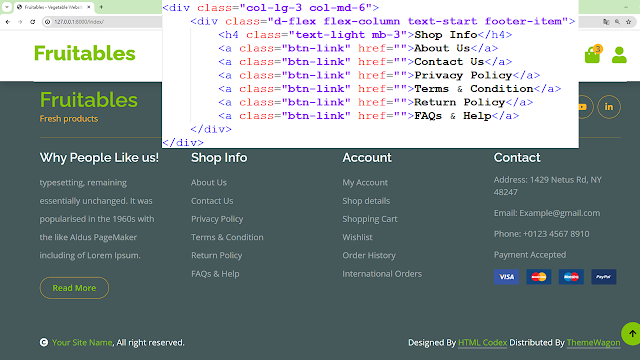Click the Visa payment card image
The height and width of the screenshot is (360, 640).
coord(506,277)
